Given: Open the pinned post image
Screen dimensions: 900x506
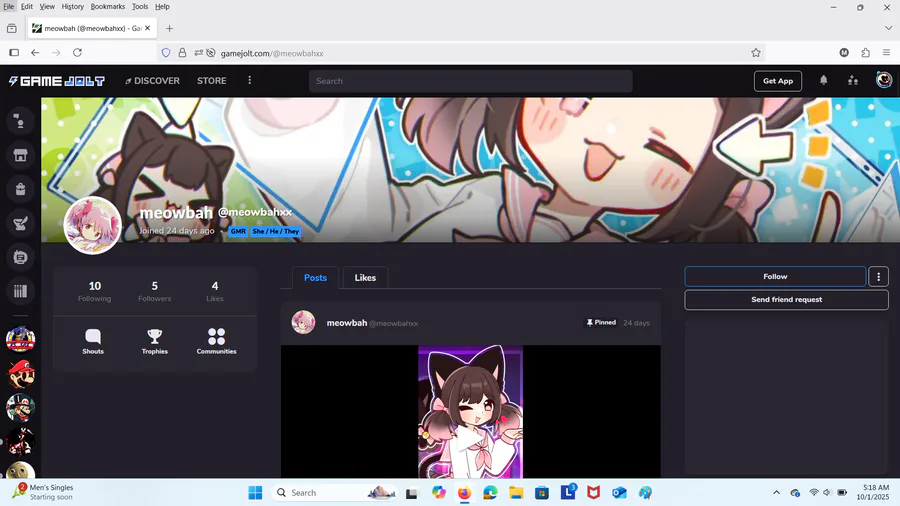Looking at the screenshot, I should pos(470,411).
